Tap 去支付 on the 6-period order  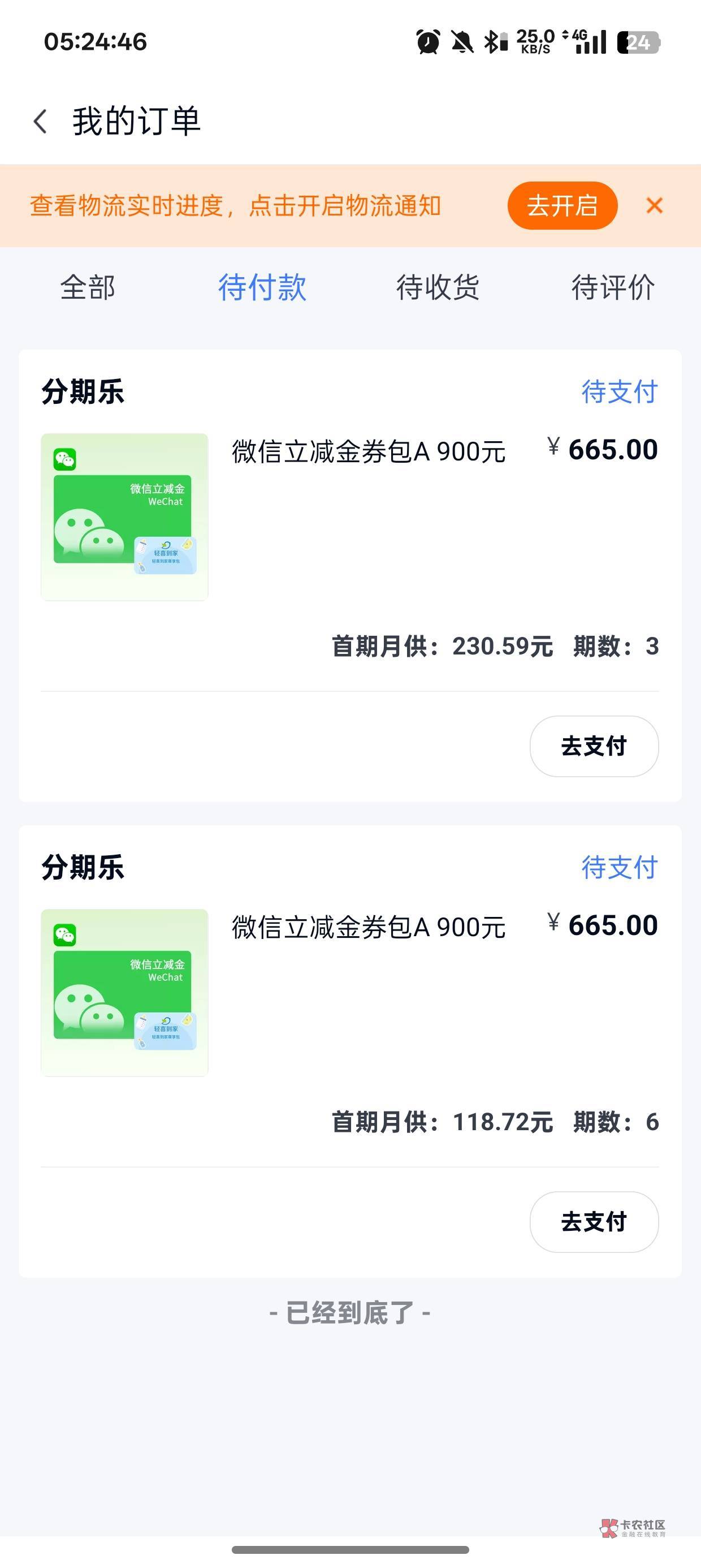pyautogui.click(x=594, y=1222)
